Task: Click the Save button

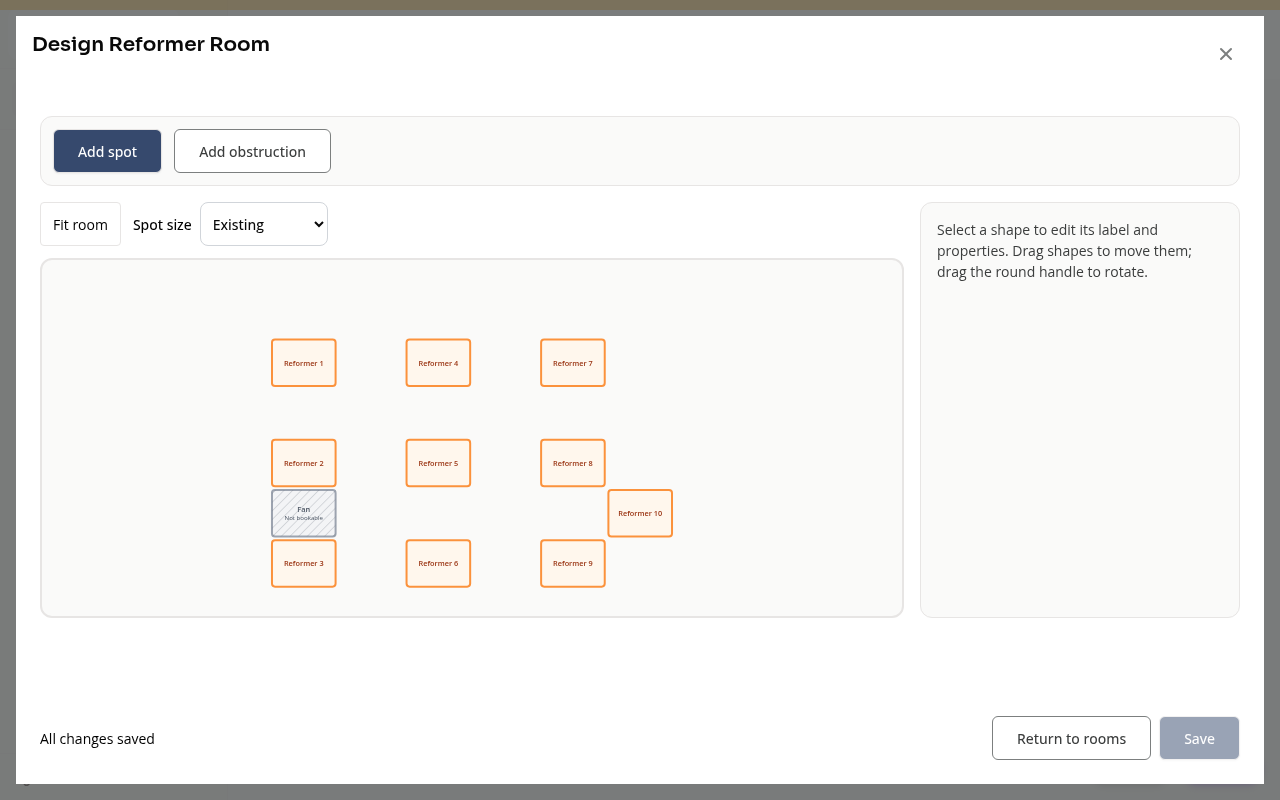Action: click(x=1199, y=738)
